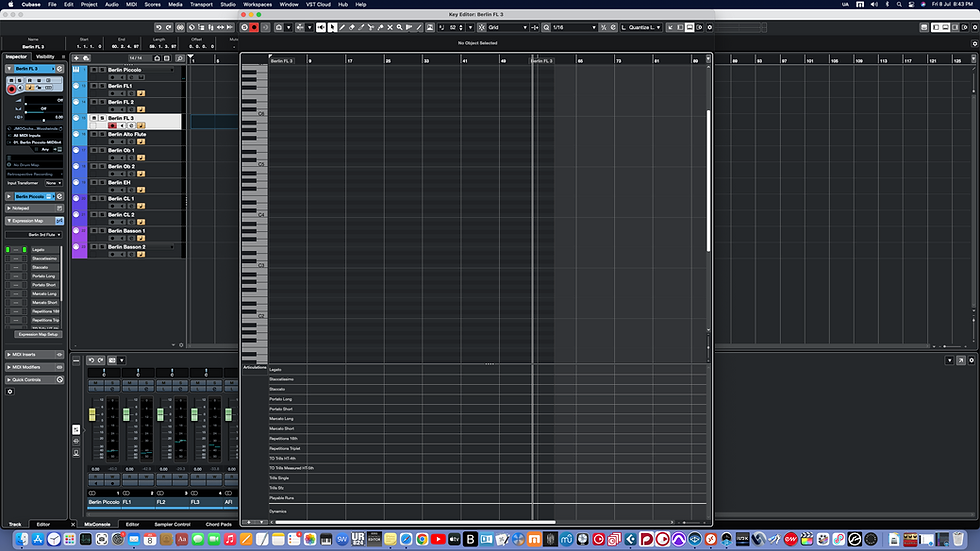This screenshot has width=980, height=551.
Task: Click Key Editor vertical scrollbar
Action: click(x=708, y=181)
